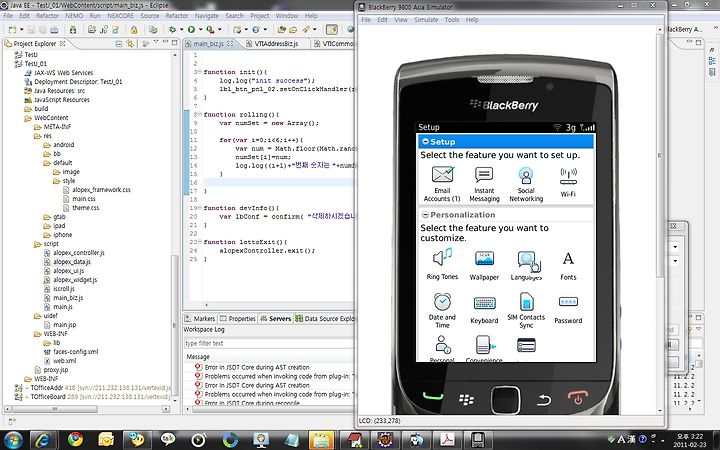Open Social Networking setup icon
The width and height of the screenshot is (720, 450).
(526, 184)
